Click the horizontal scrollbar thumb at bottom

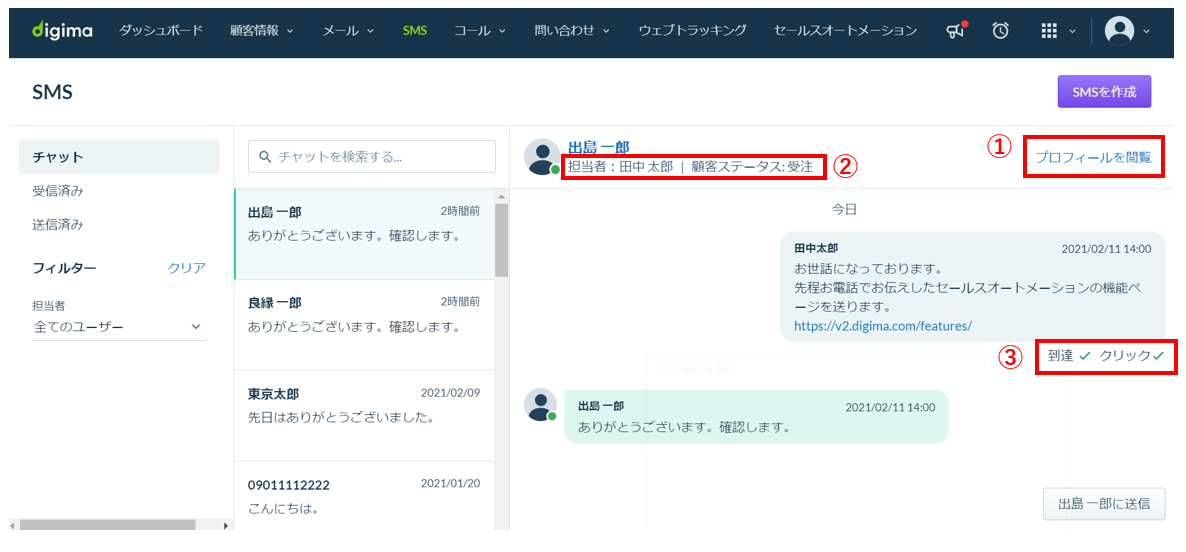click(107, 524)
